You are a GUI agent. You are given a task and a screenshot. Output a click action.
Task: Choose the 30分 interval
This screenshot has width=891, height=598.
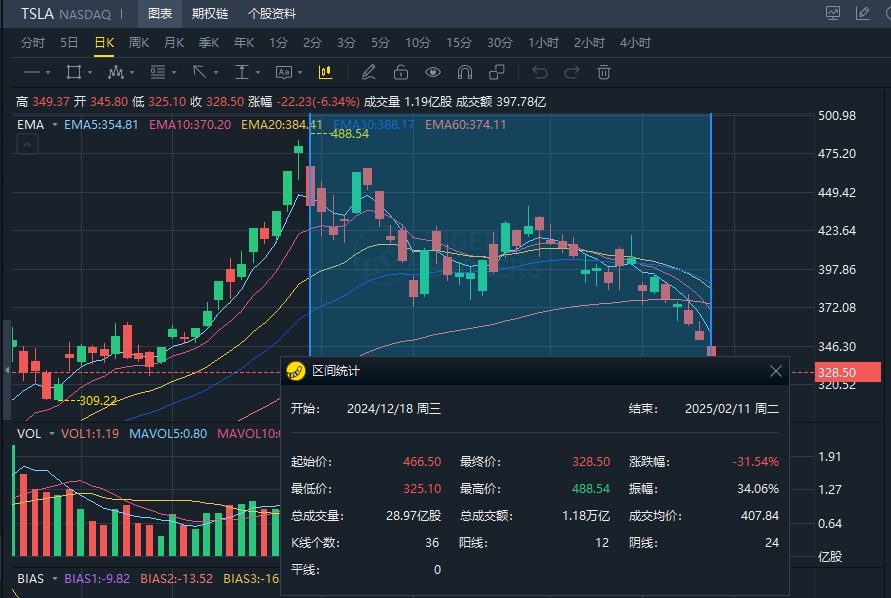pyautogui.click(x=499, y=43)
